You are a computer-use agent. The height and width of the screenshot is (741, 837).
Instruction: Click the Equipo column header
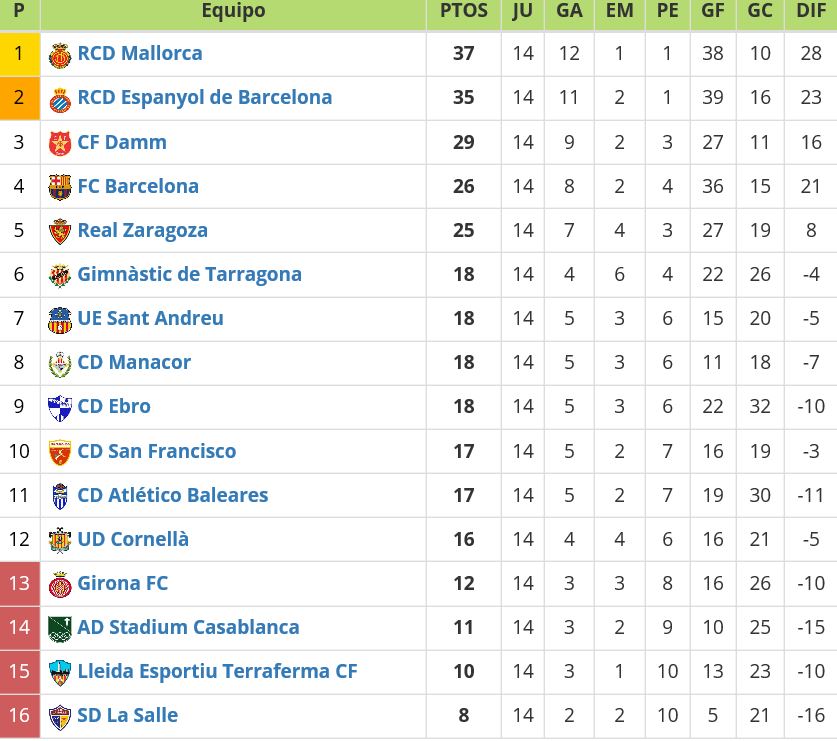click(233, 11)
